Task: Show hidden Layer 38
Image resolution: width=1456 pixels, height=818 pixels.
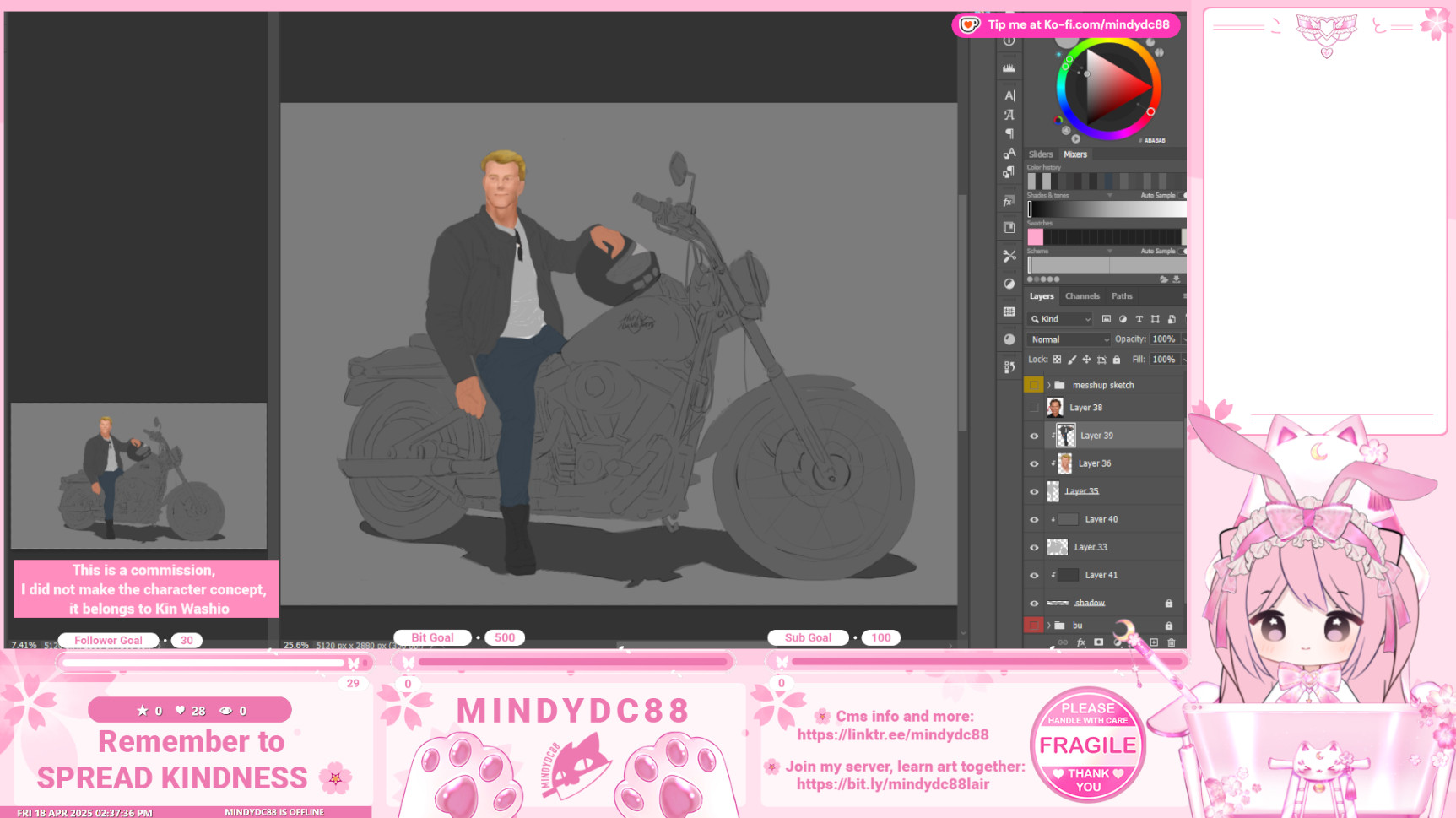Action: click(x=1034, y=408)
